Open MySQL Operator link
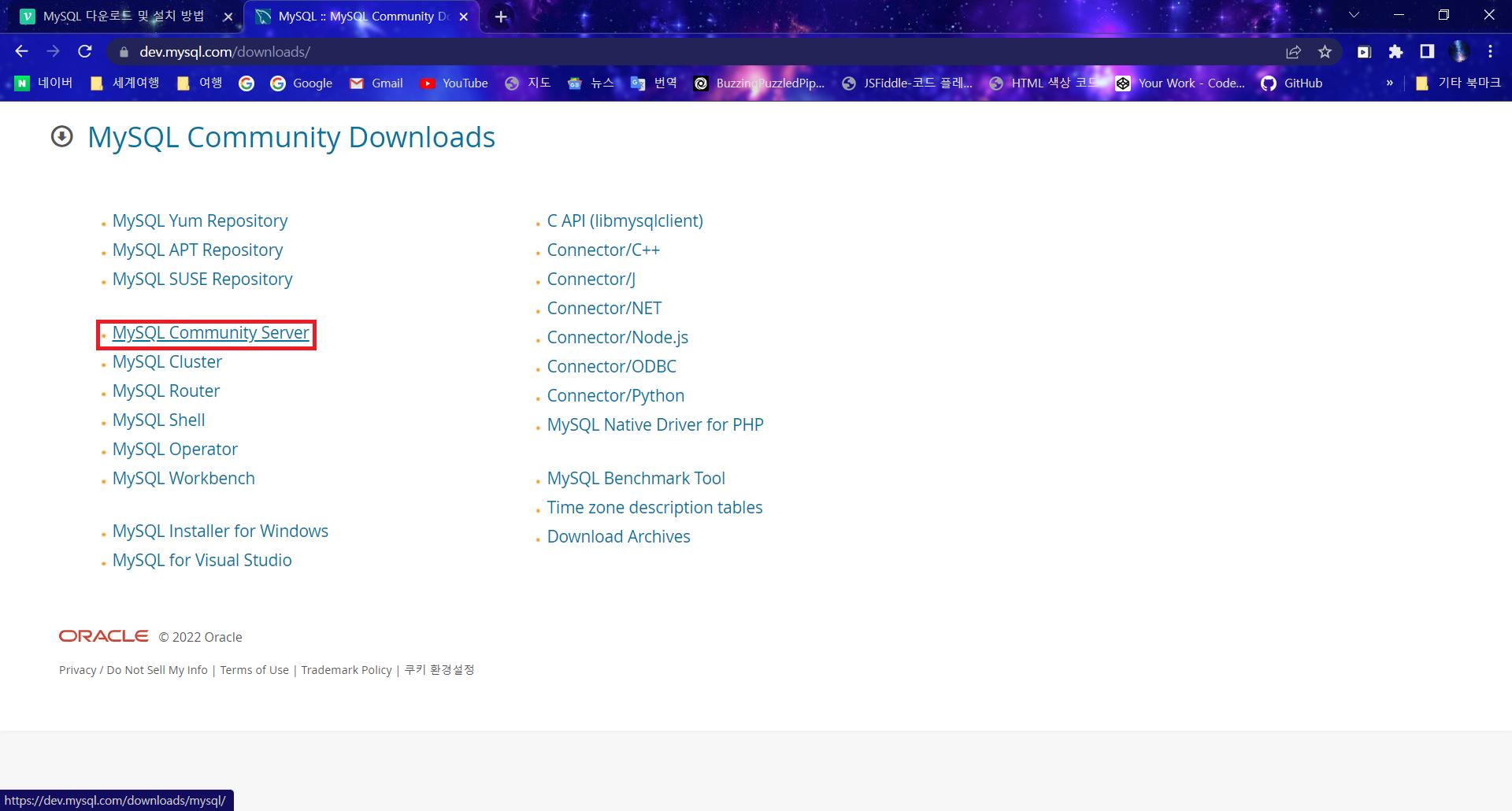The image size is (1512, 811). point(175,449)
